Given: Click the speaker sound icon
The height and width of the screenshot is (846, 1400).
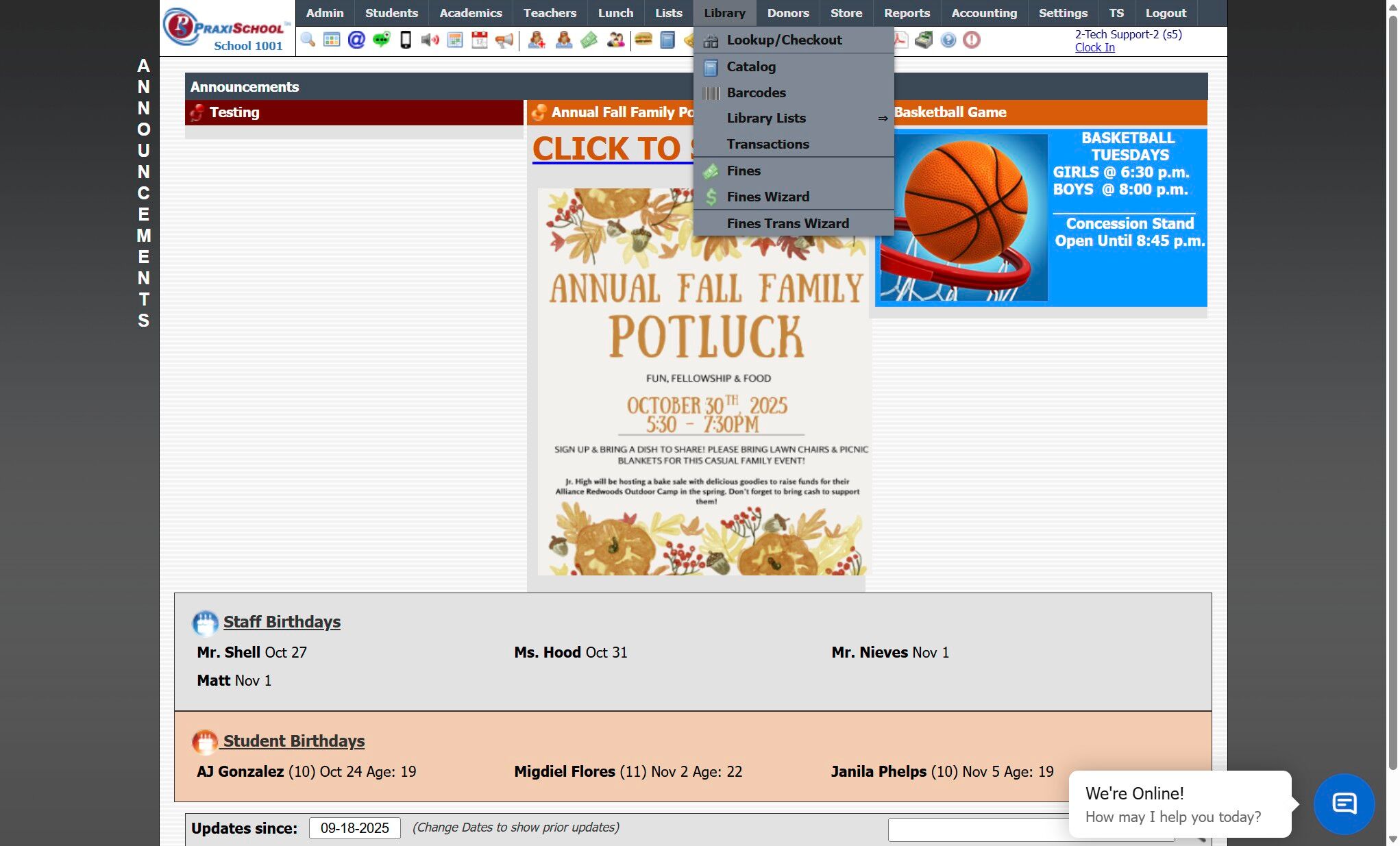Looking at the screenshot, I should 430,40.
